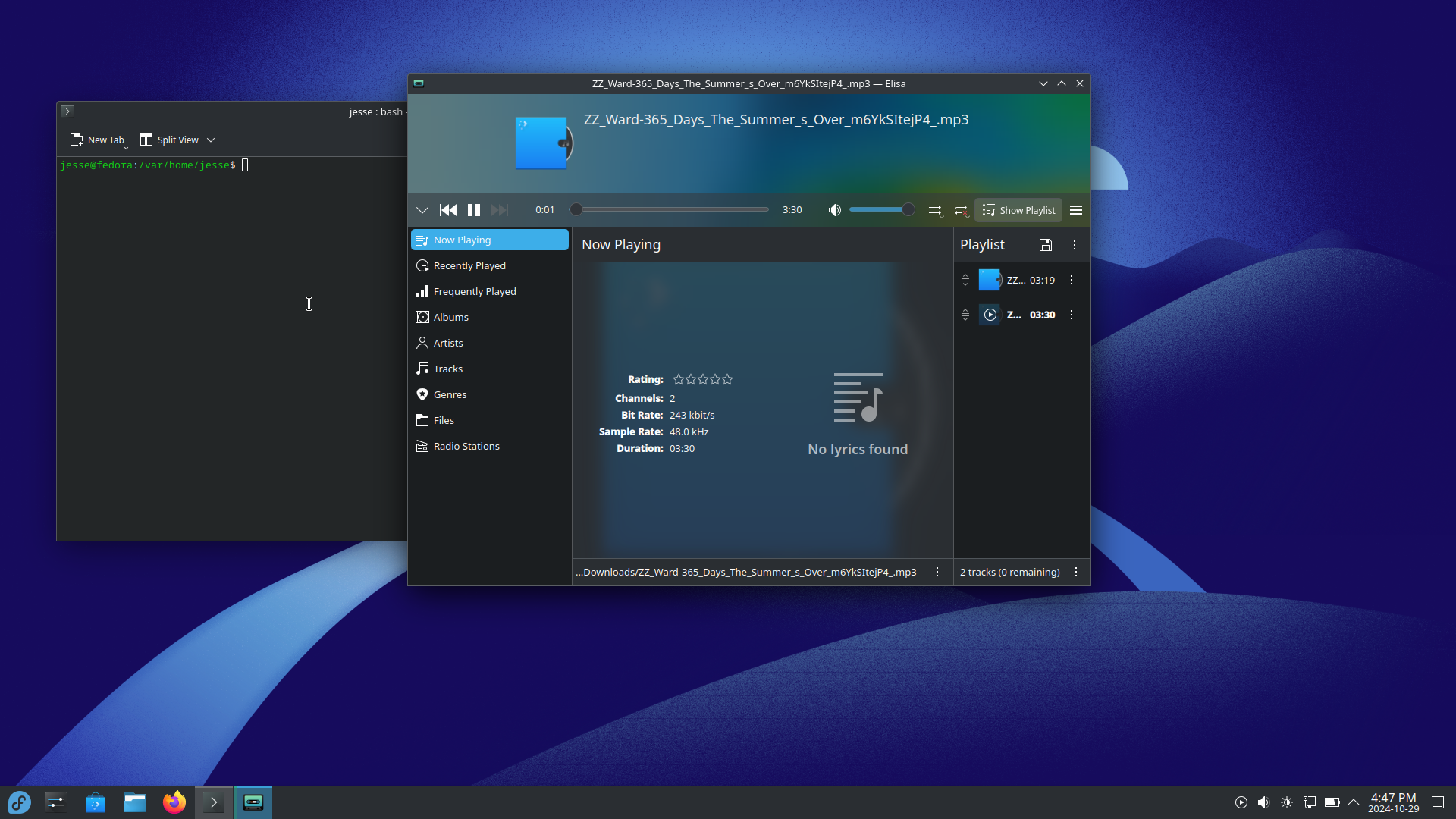Open playlist header overflow menu
1456x819 pixels.
[1075, 245]
